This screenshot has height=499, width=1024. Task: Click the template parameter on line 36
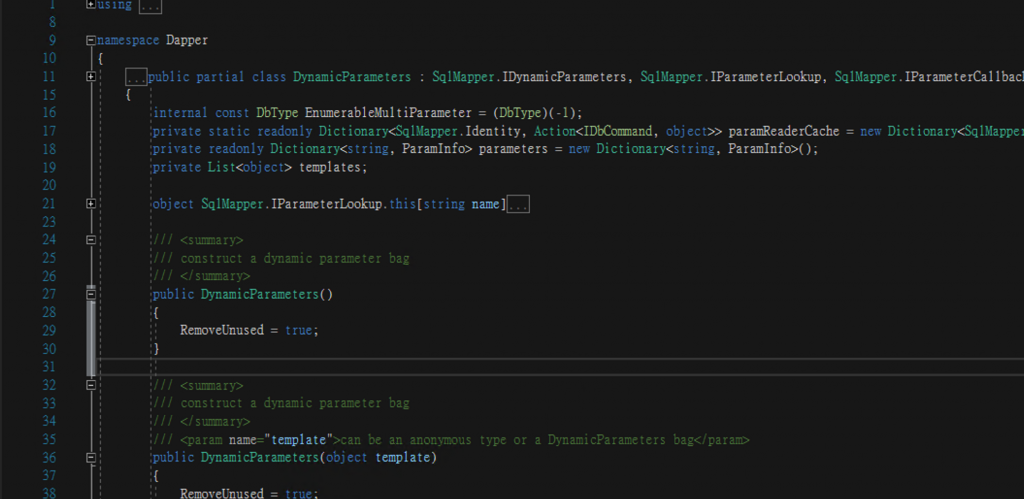click(x=402, y=458)
